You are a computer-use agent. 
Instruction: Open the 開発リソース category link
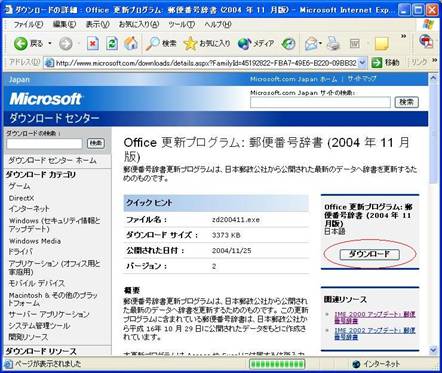pyautogui.click(x=28, y=337)
